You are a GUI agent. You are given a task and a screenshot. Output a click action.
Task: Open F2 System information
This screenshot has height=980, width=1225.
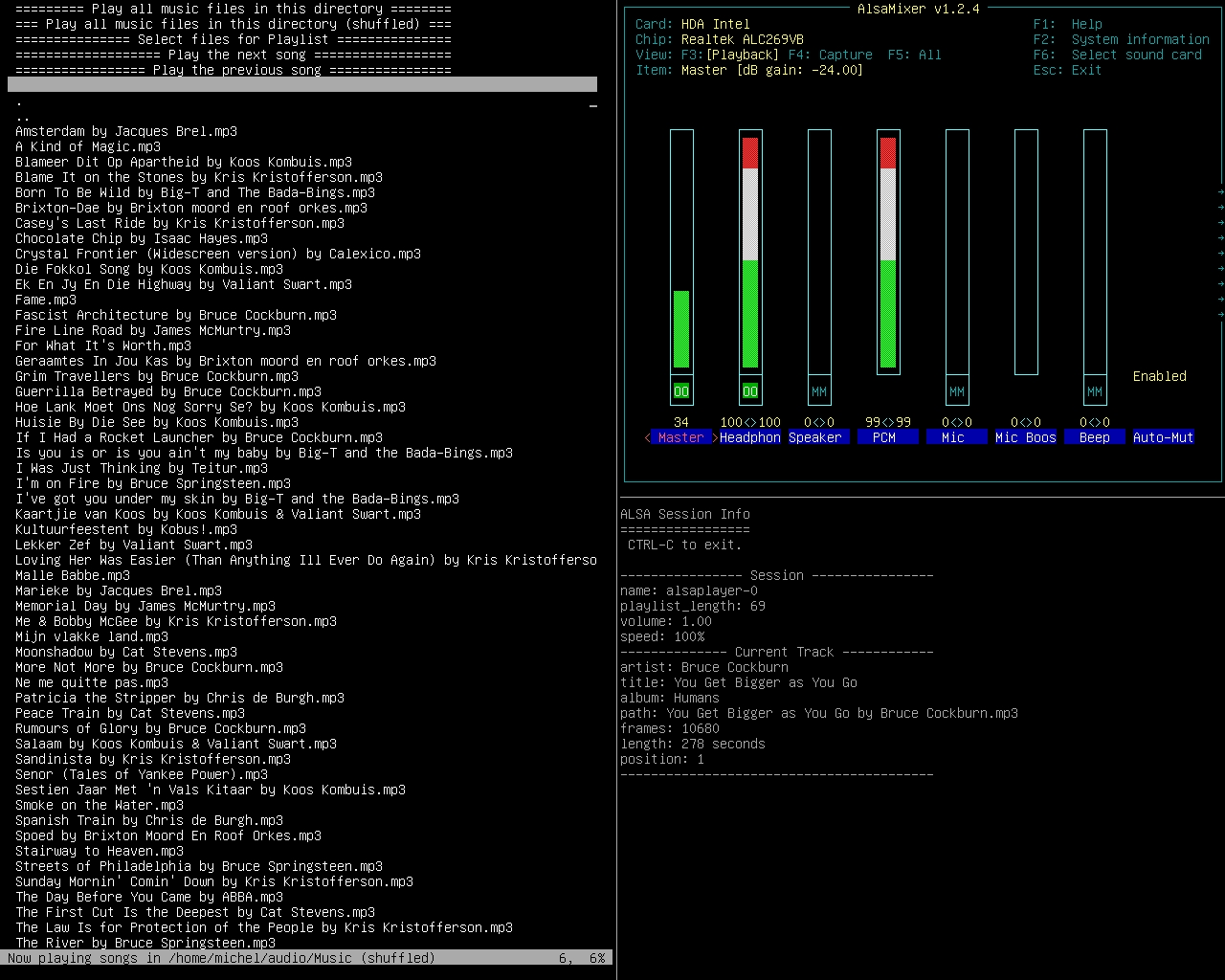pos(1122,39)
